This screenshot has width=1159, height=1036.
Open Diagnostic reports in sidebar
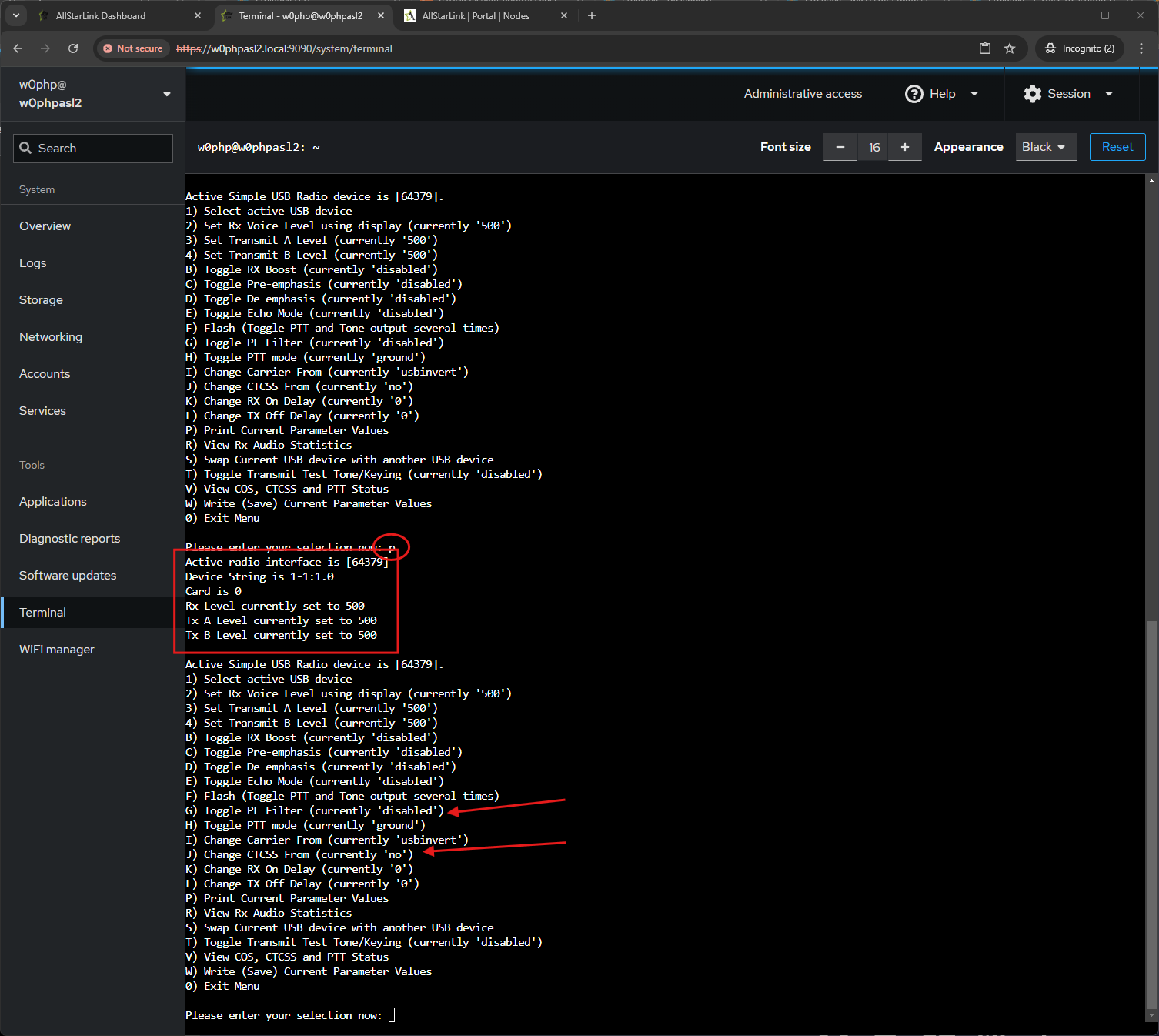click(70, 539)
